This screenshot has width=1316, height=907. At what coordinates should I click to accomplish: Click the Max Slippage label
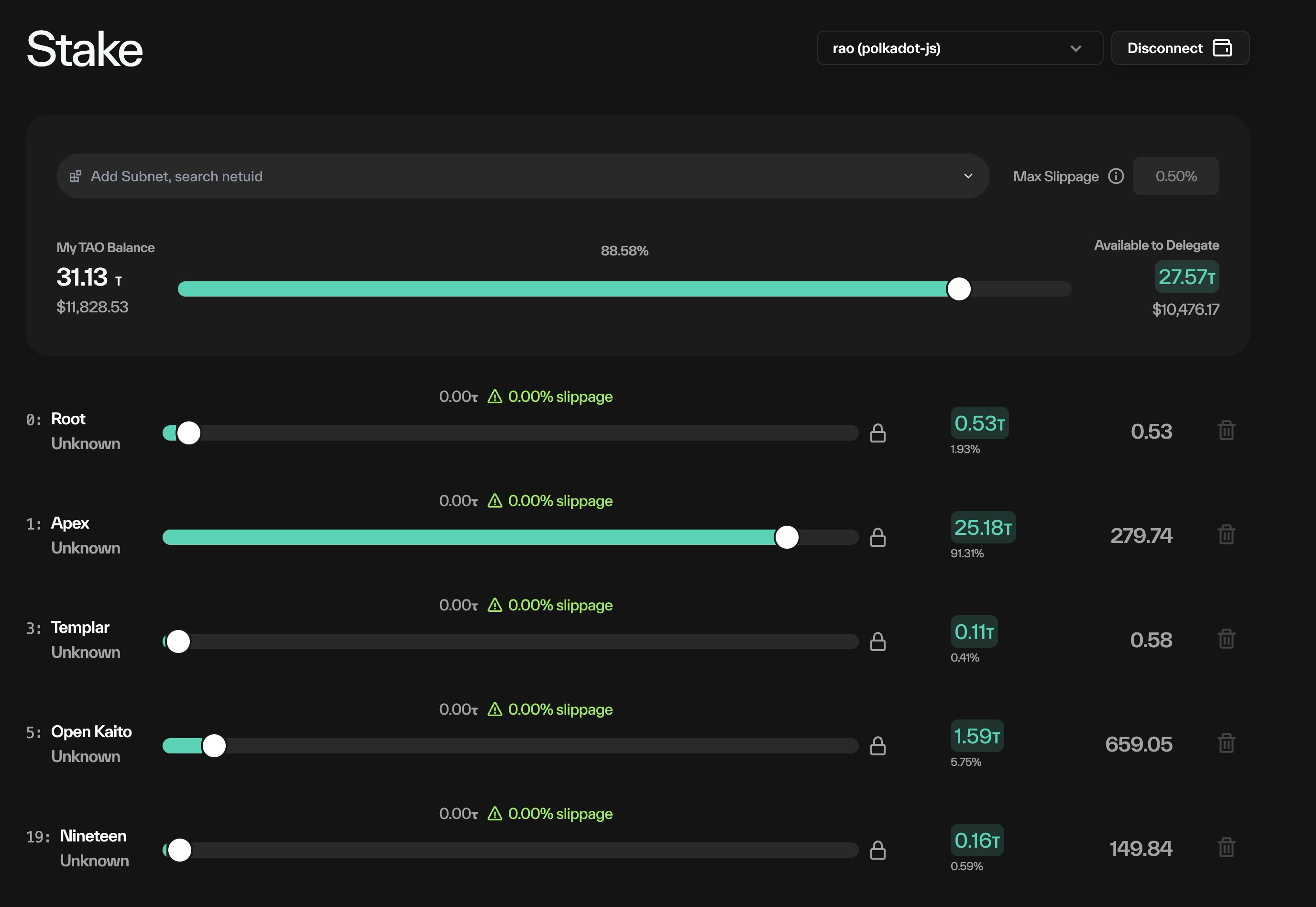coord(1056,176)
